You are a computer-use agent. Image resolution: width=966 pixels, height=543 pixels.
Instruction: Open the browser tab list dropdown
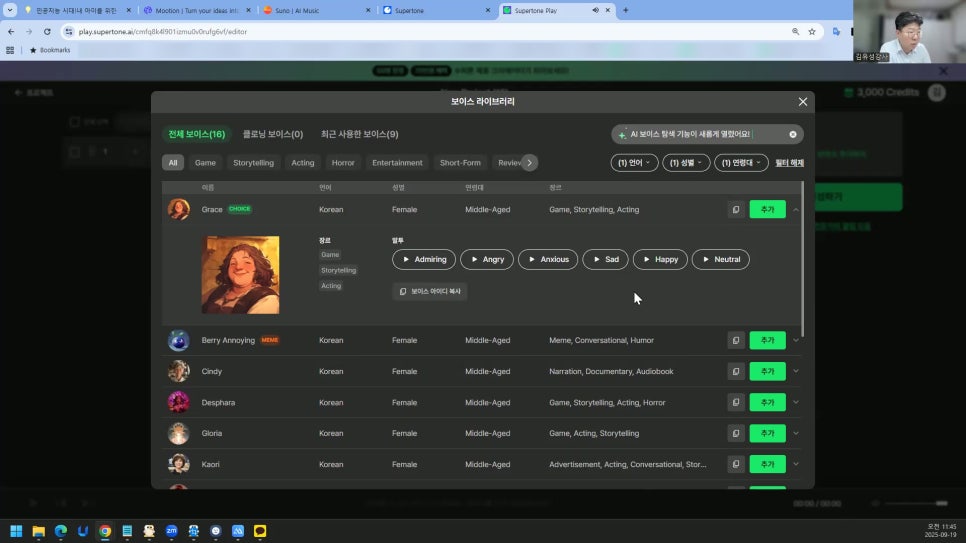click(x=10, y=10)
